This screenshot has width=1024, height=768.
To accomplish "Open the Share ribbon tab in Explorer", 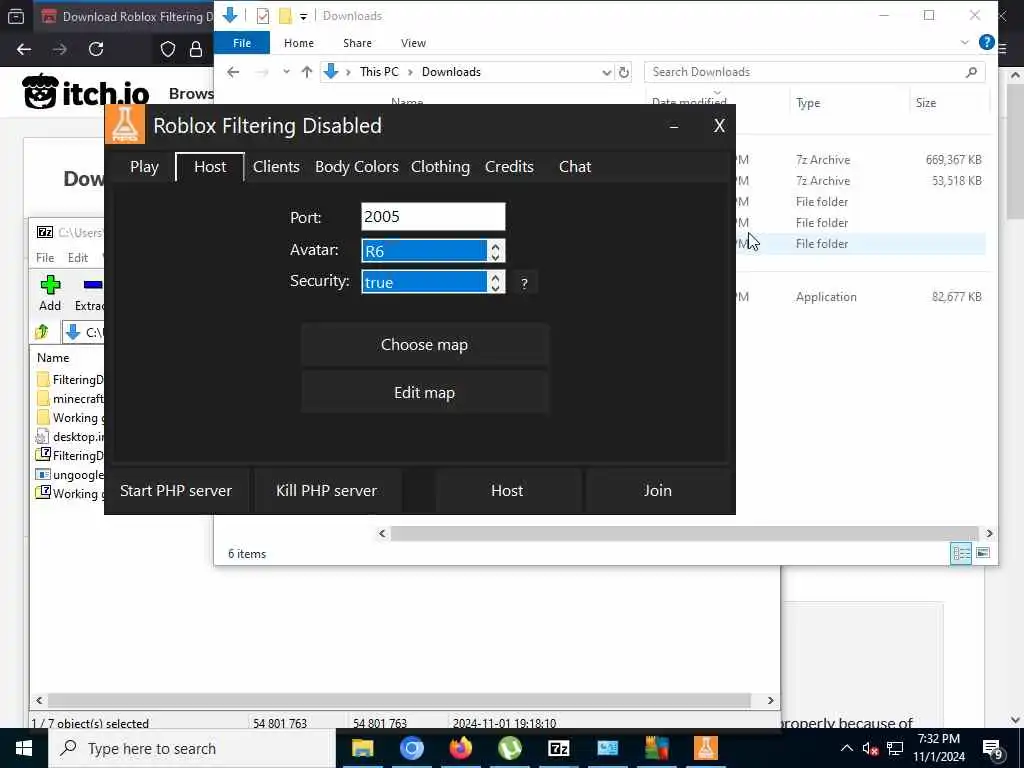I will click(357, 43).
